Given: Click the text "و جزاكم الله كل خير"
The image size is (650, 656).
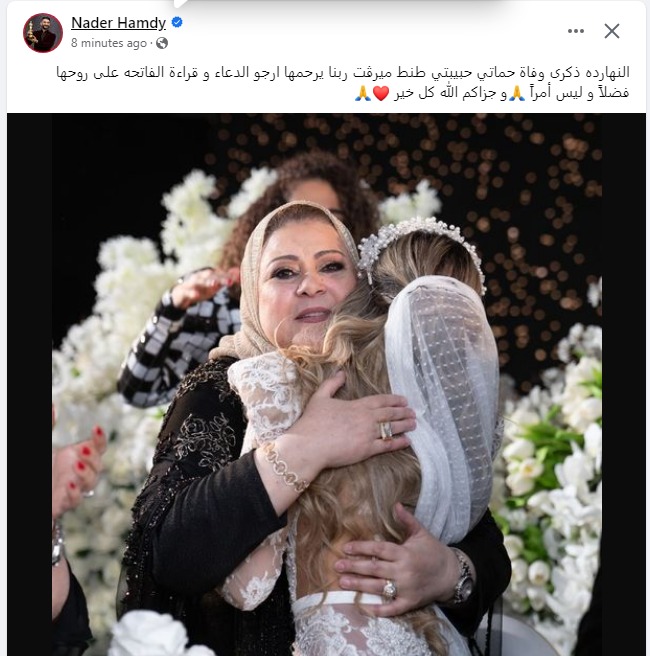Looking at the screenshot, I should point(450,93).
